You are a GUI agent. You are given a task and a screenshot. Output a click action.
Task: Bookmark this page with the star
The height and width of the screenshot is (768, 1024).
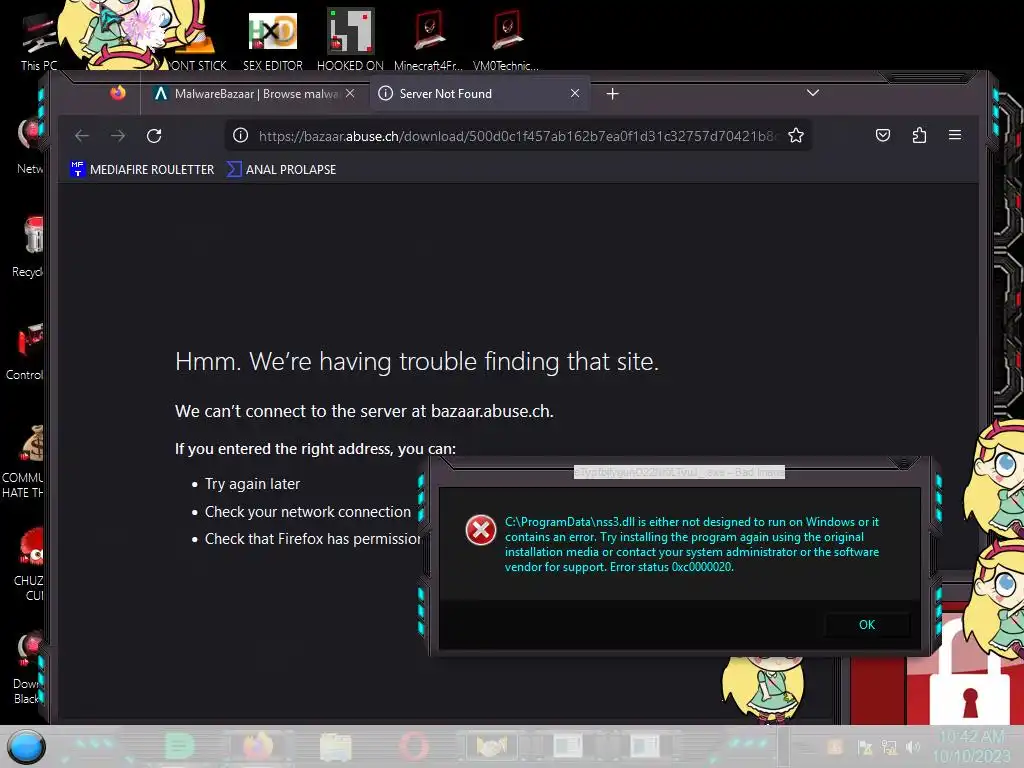795,136
